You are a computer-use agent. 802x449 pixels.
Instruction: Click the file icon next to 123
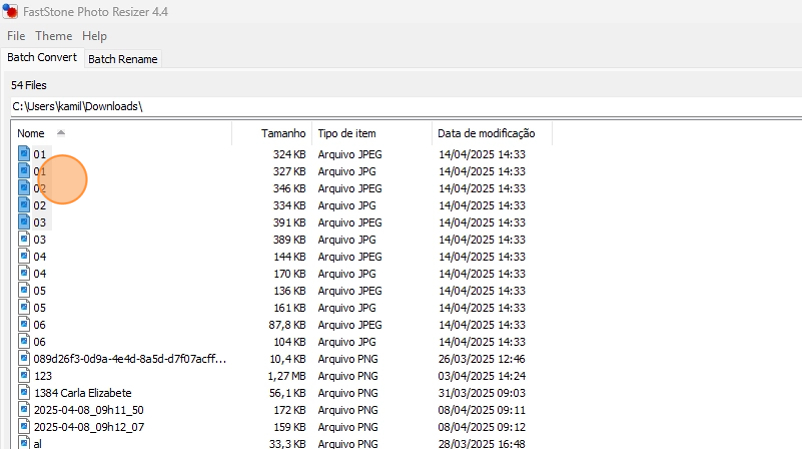25,376
